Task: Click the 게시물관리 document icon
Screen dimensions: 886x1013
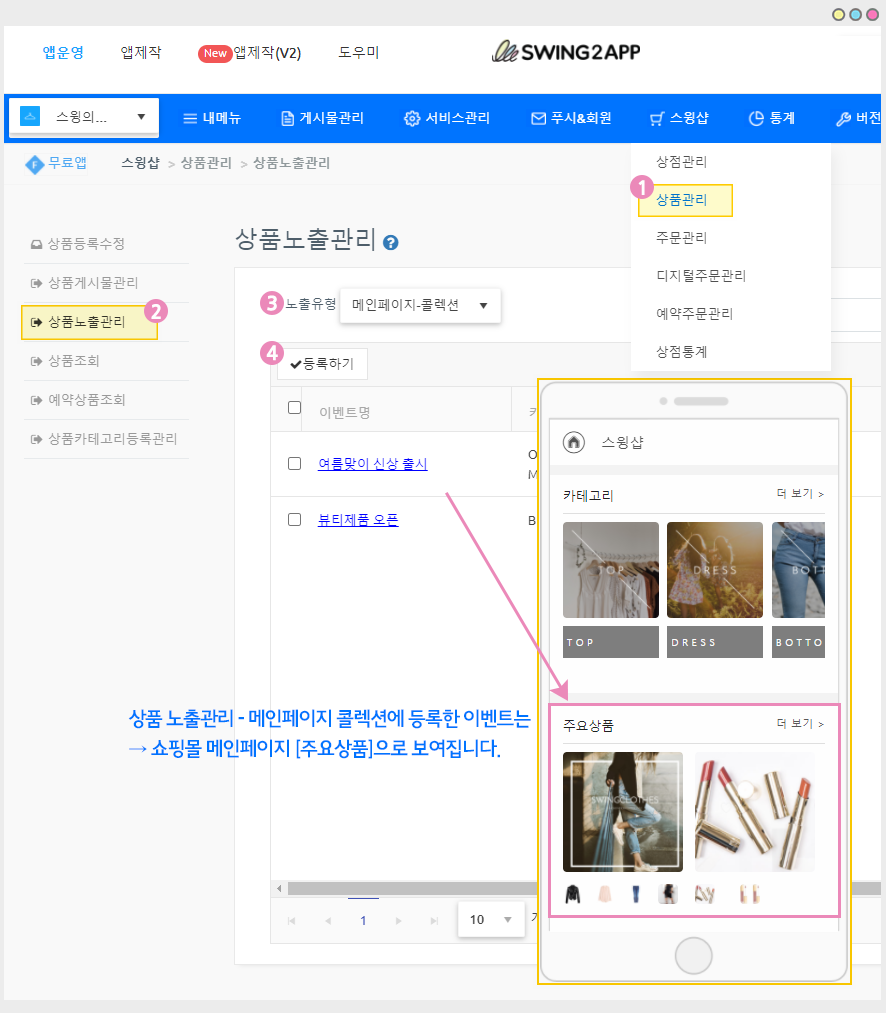Action: tap(287, 118)
